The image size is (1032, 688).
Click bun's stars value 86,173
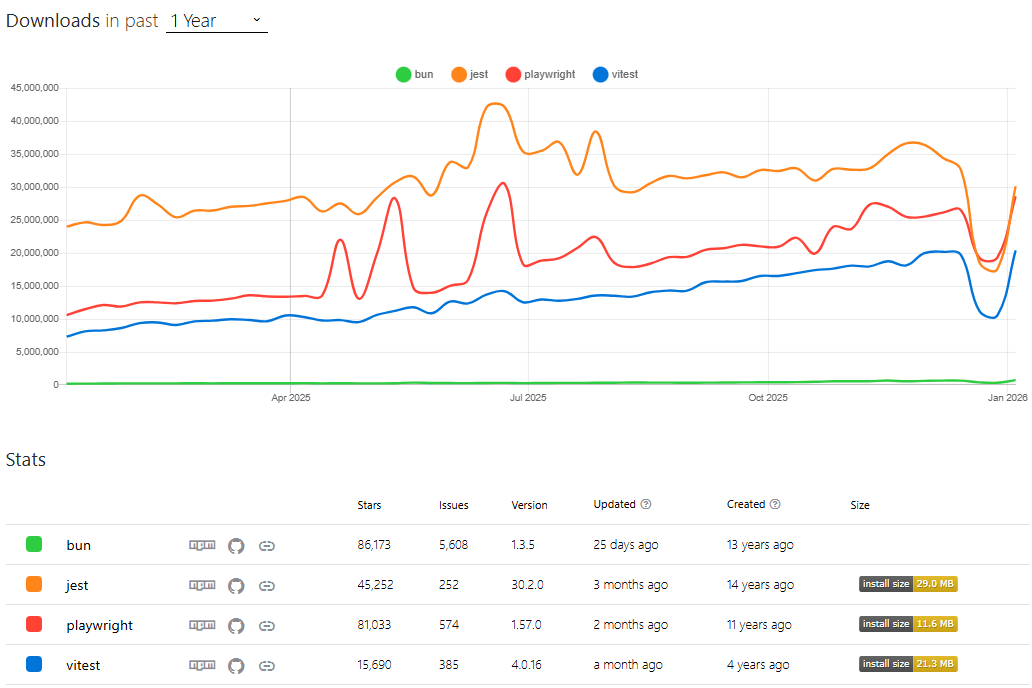tap(374, 545)
